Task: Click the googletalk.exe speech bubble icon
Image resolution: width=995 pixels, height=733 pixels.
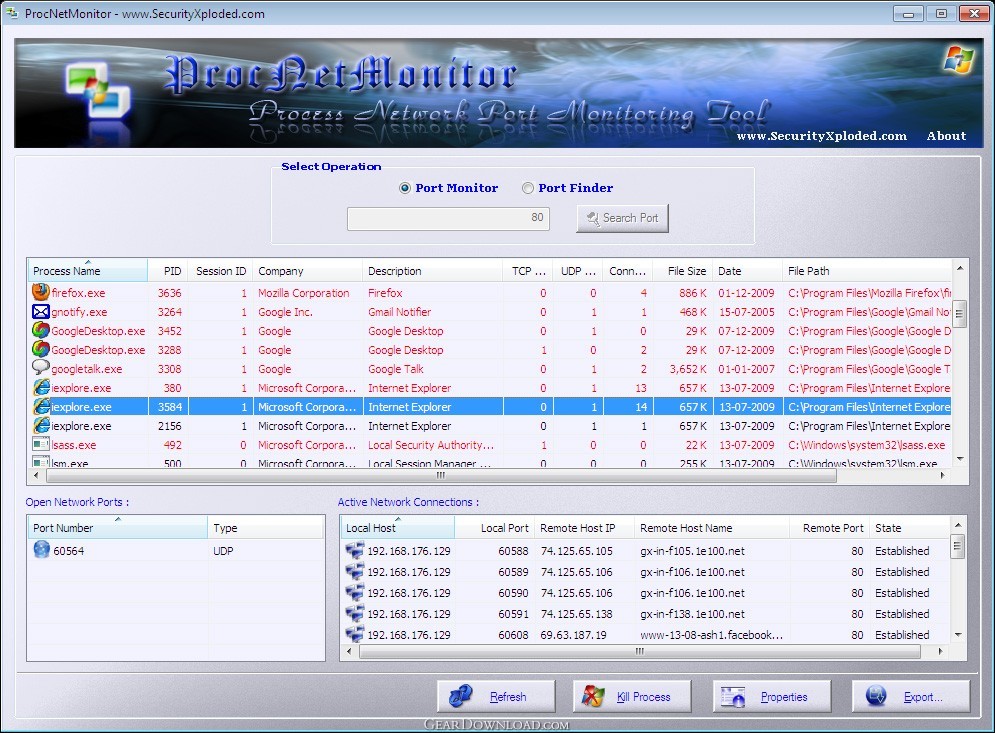Action: click(41, 368)
